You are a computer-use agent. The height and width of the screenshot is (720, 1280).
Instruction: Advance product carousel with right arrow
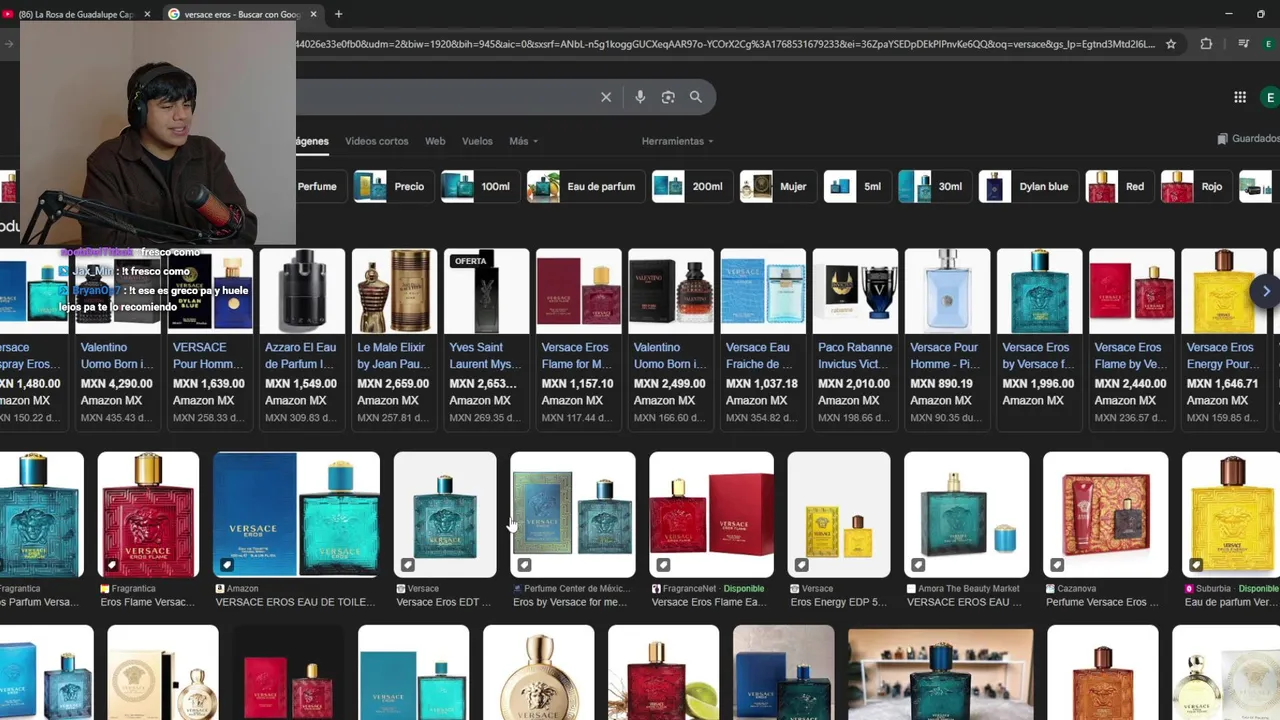(1266, 291)
